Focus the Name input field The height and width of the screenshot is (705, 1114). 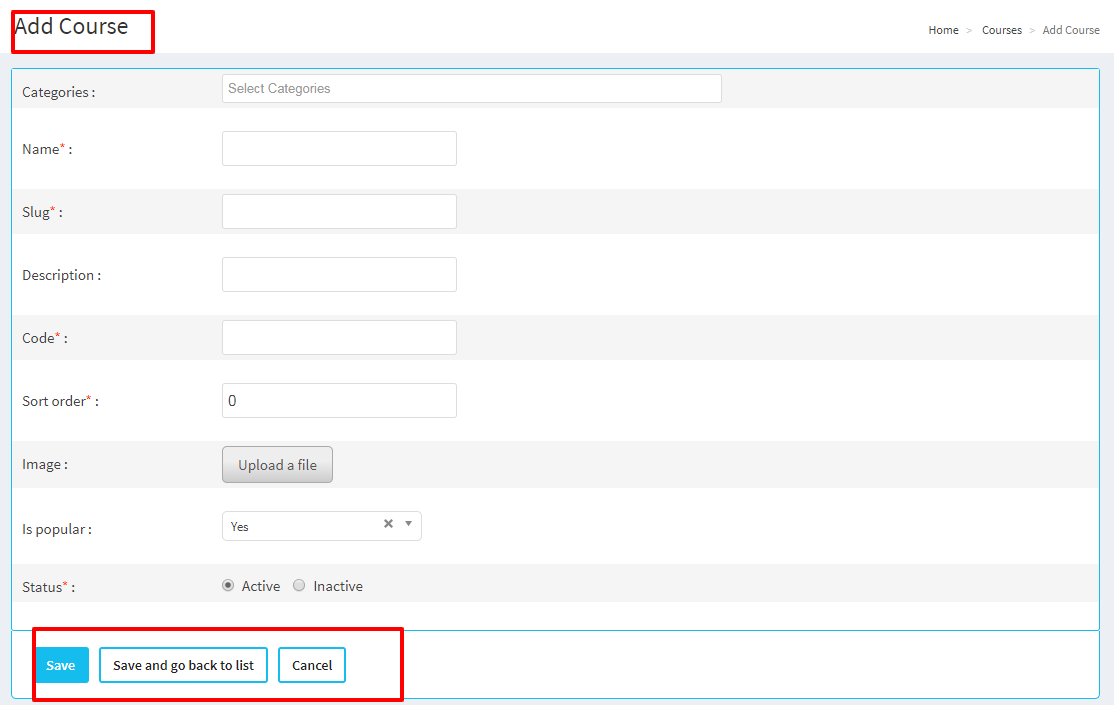[339, 149]
